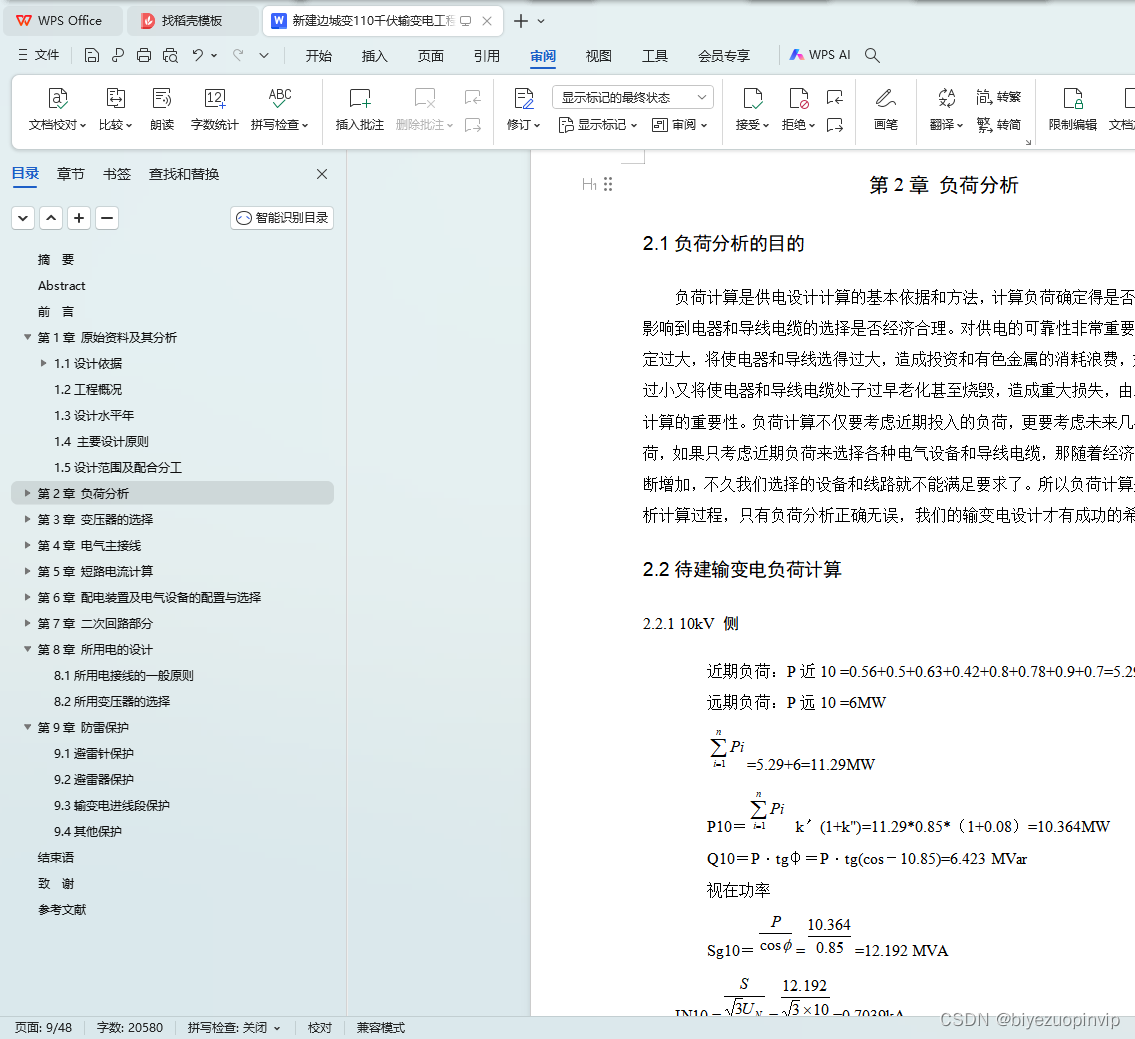Toggle 修订 track changes

tap(523, 109)
